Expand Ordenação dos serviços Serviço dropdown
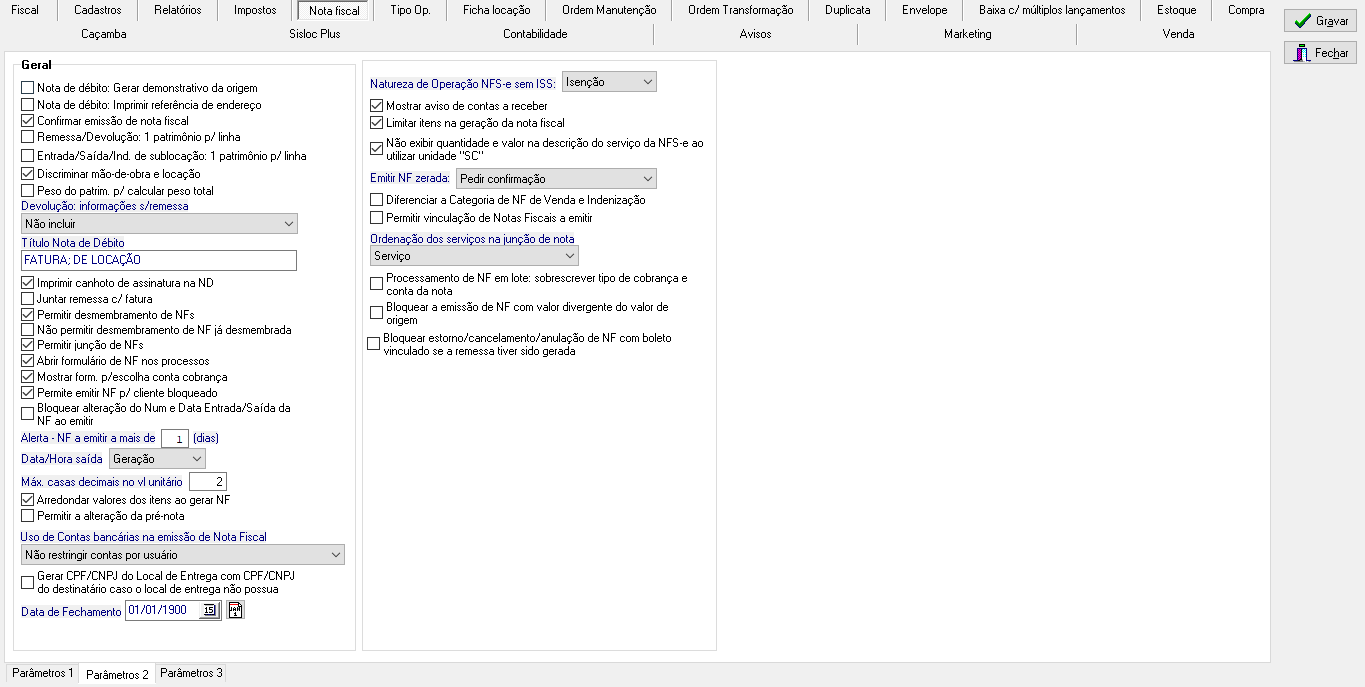Viewport: 1365px width, 687px height. 474,256
